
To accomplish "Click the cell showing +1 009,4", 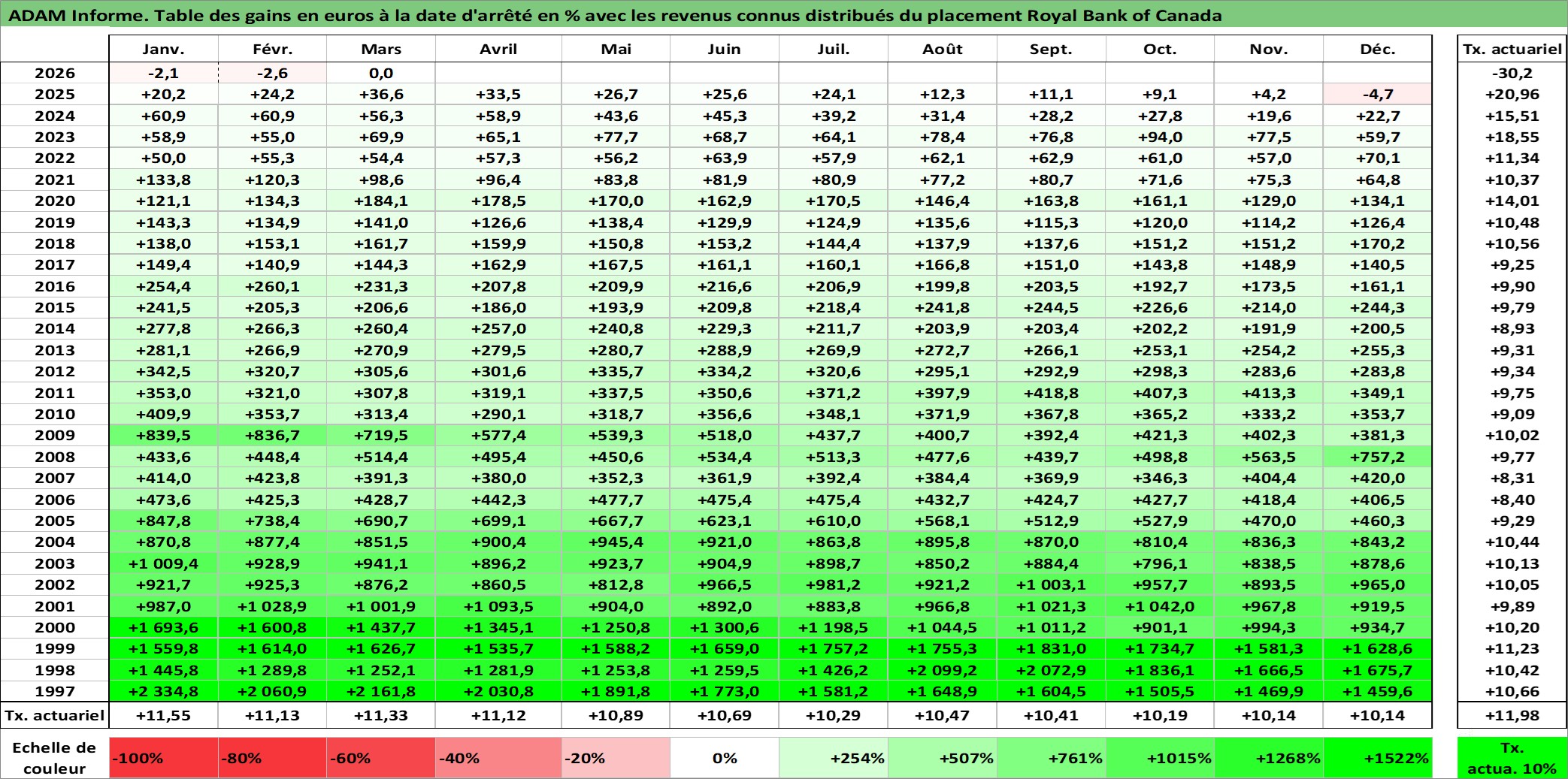I will pos(164,563).
